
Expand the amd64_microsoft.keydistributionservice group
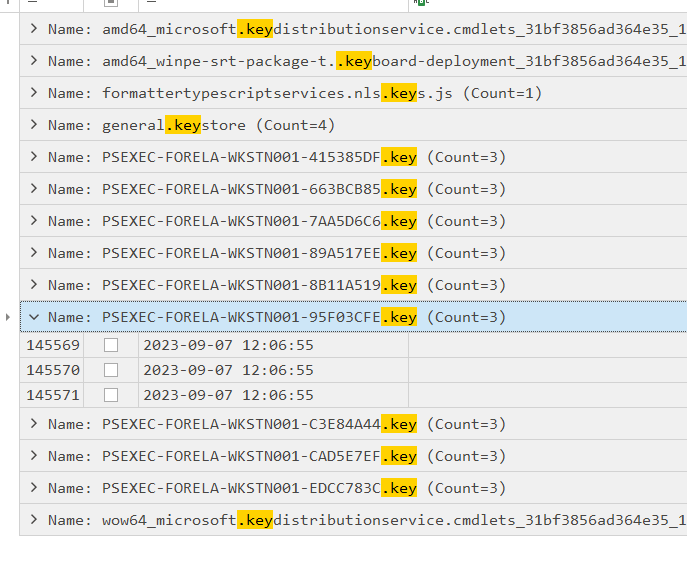(x=34, y=29)
